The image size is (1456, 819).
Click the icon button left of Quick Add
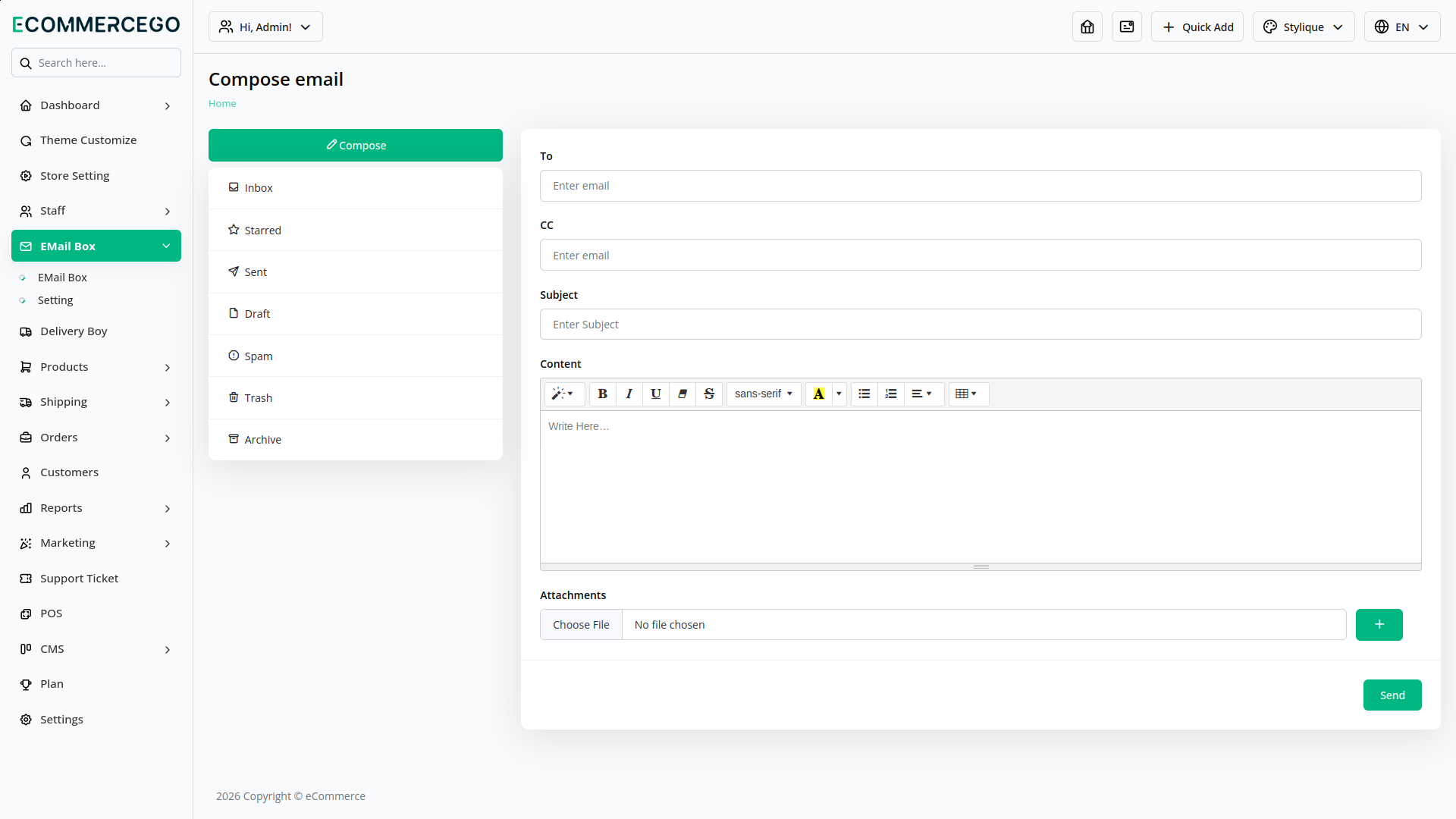tap(1127, 27)
